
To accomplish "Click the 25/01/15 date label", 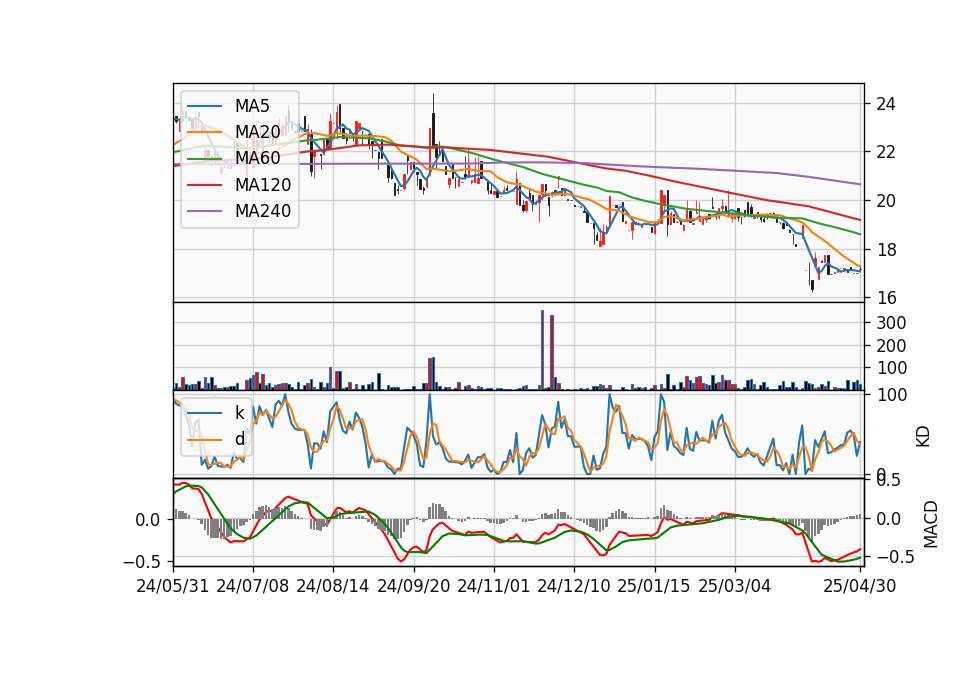I will 654,586.
